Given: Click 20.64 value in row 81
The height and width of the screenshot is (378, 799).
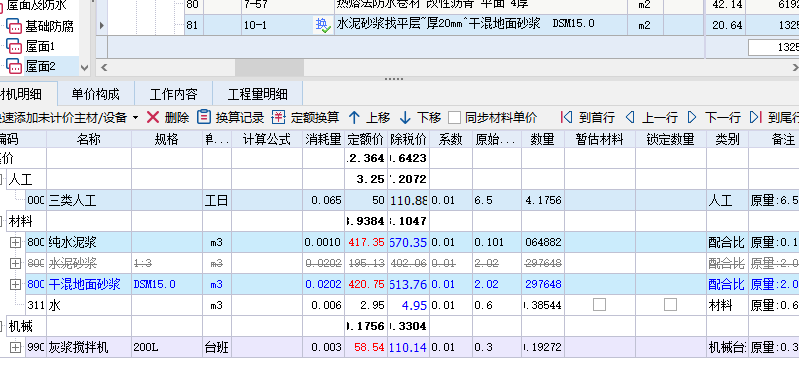Looking at the screenshot, I should (727, 24).
